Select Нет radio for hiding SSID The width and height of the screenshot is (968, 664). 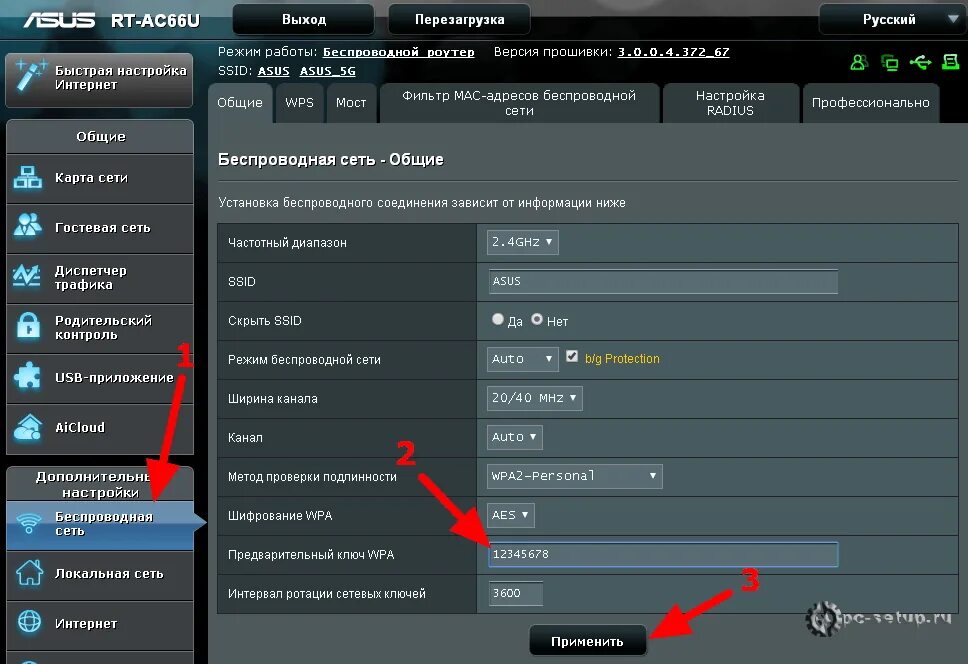click(x=537, y=319)
